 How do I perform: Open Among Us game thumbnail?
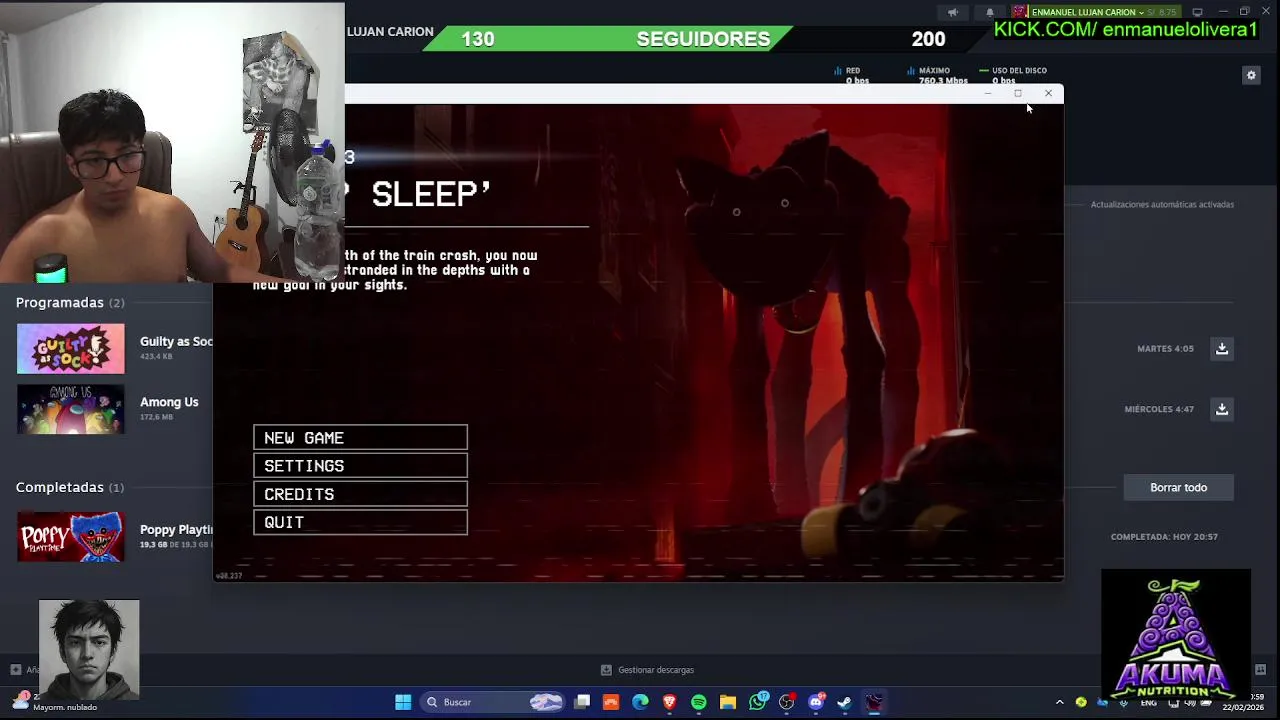71,409
